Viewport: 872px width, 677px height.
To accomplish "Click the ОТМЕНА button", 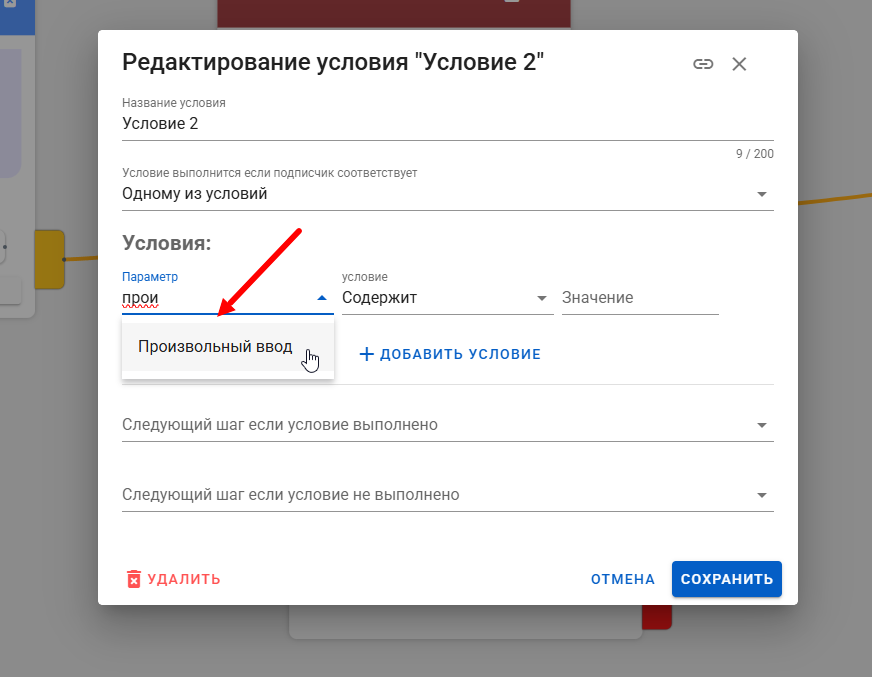I will [x=622, y=579].
